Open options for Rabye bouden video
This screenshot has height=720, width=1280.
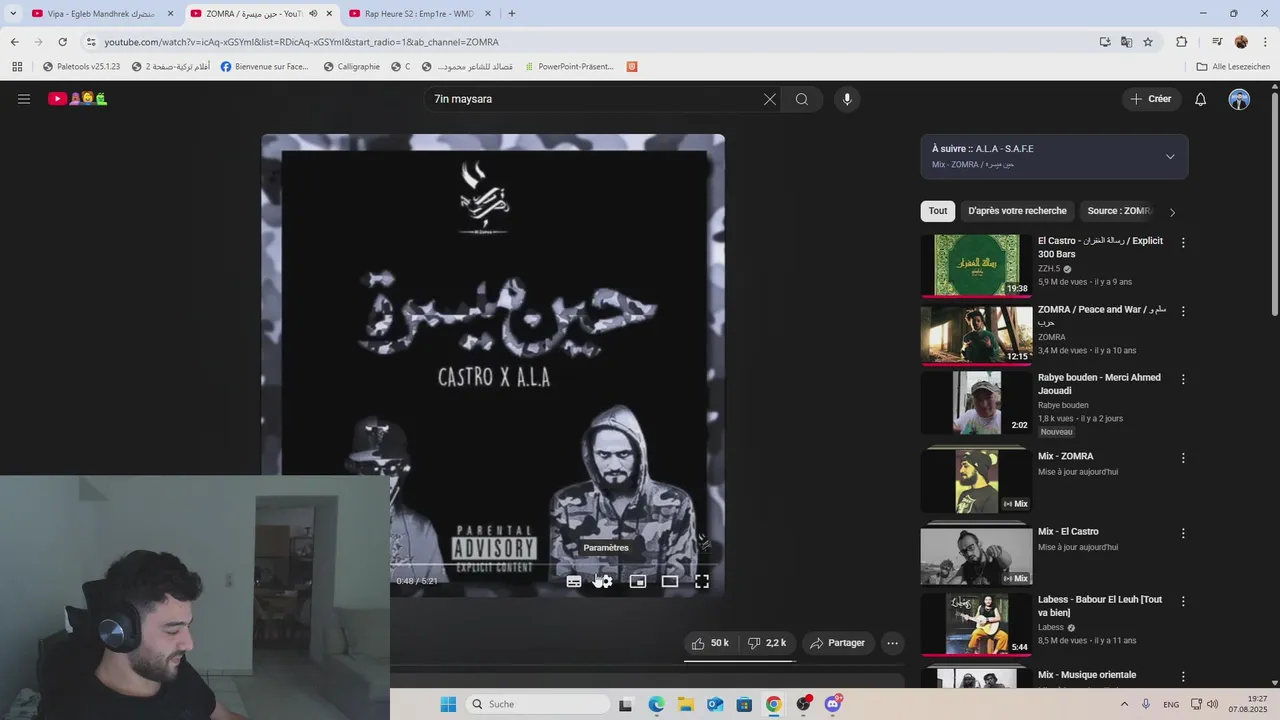tap(1183, 380)
